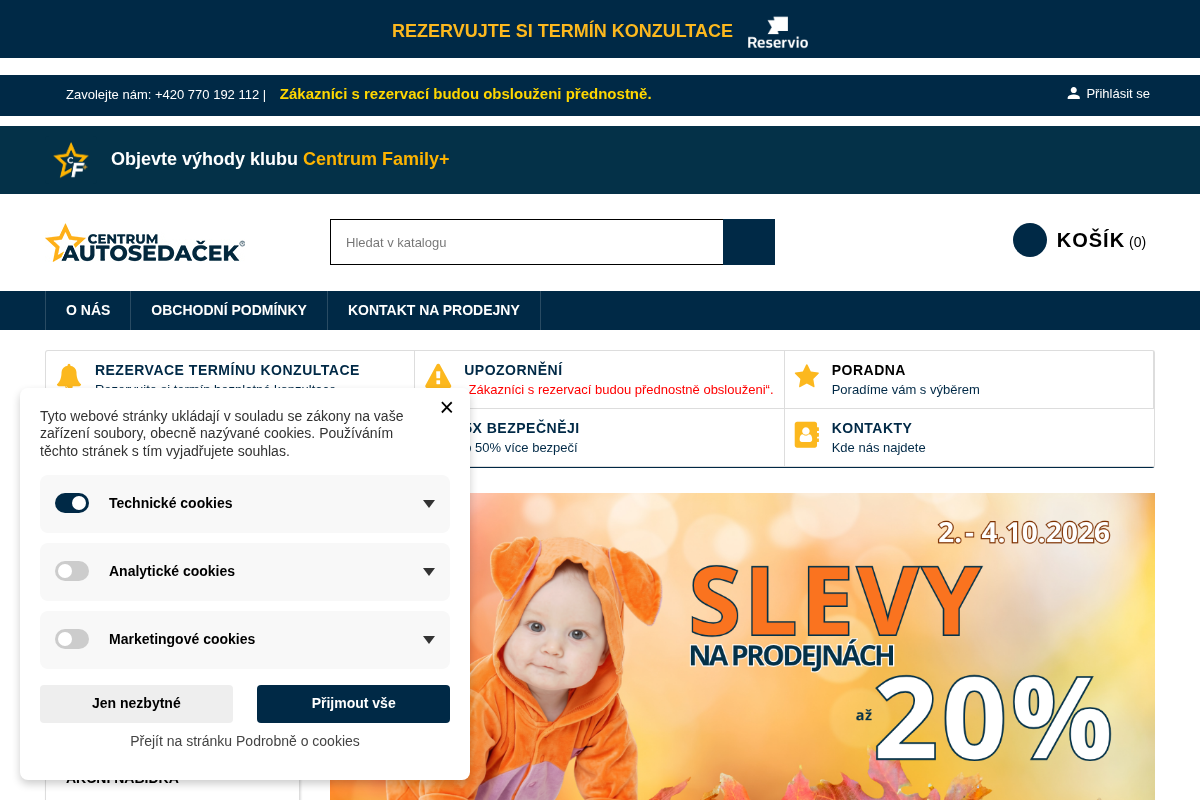Click the bell icon for Rezervace termínu
This screenshot has width=1200, height=800.
(x=69, y=376)
